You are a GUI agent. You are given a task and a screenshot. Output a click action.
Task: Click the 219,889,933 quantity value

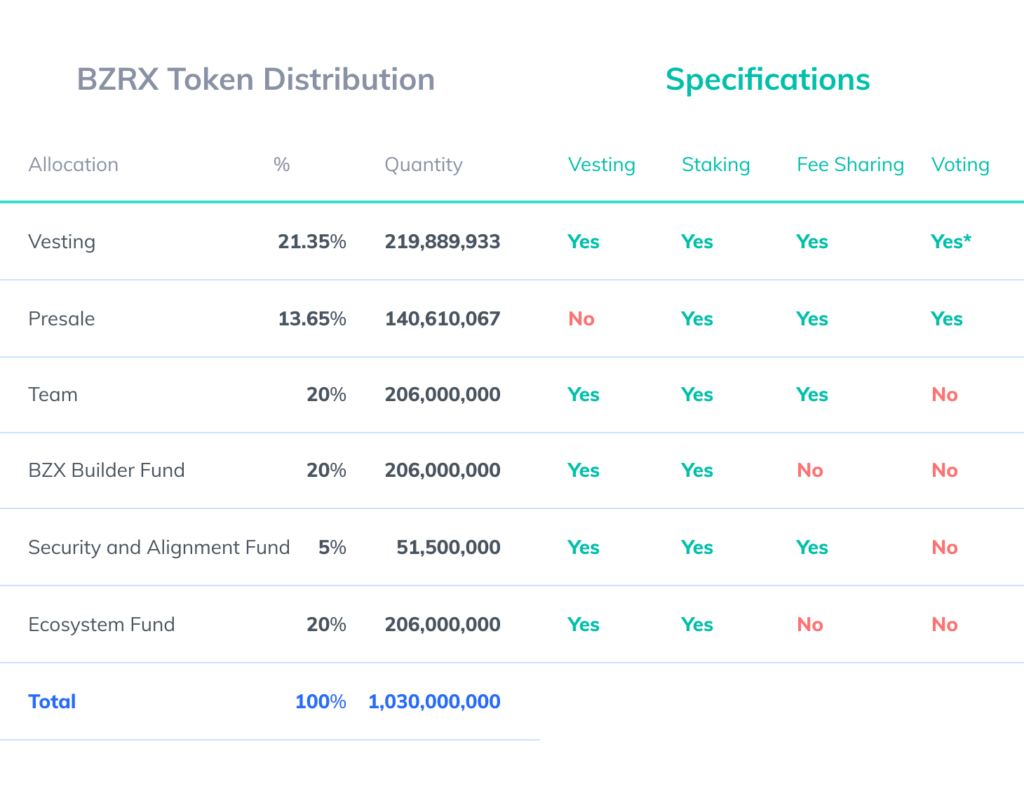coord(442,242)
